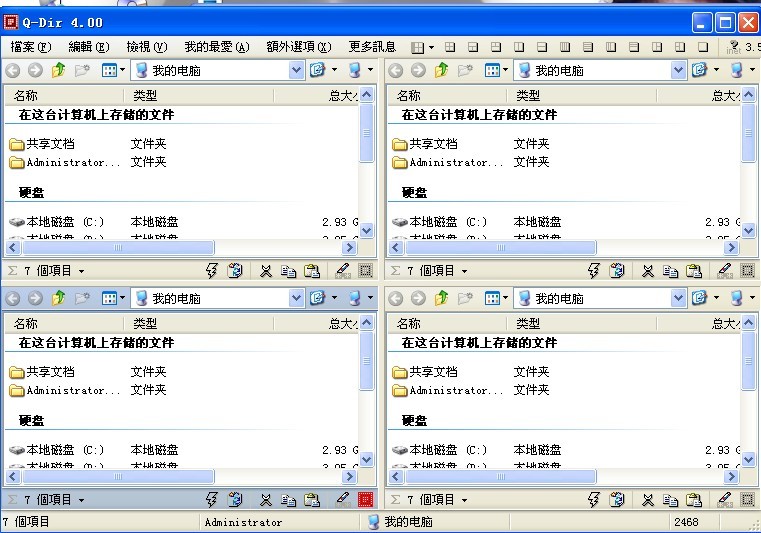The width and height of the screenshot is (761, 533).
Task: Click the lightning Run icon below lower-right pane
Action: (594, 499)
